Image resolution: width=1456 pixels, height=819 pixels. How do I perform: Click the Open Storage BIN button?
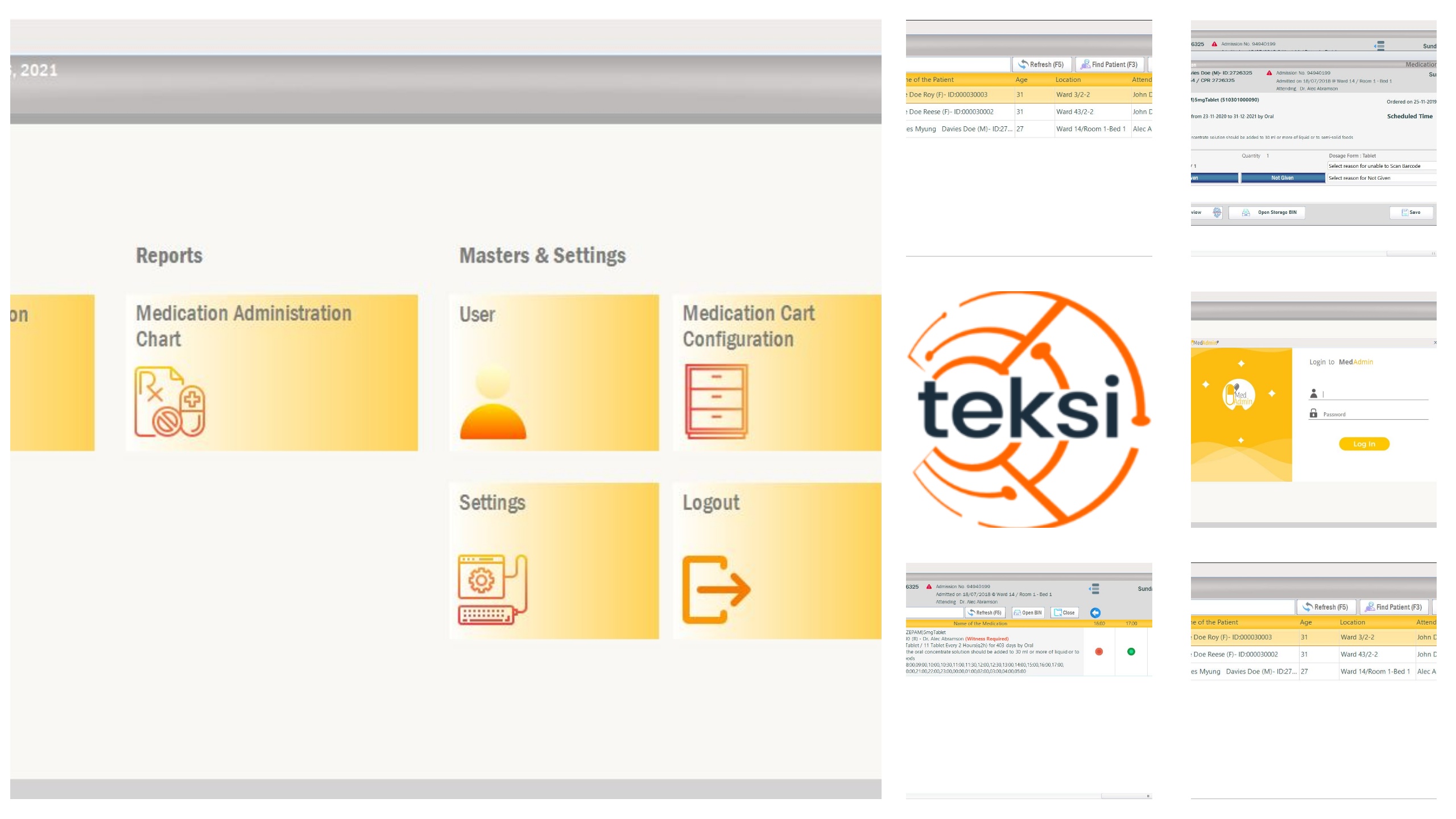[1267, 213]
